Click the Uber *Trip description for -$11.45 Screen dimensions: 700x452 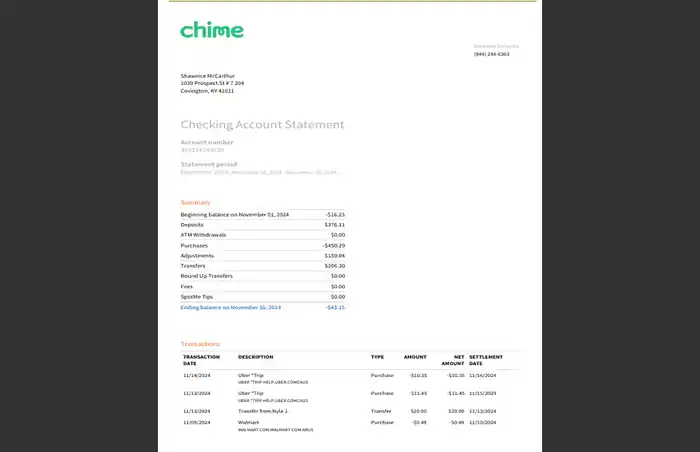click(x=251, y=393)
